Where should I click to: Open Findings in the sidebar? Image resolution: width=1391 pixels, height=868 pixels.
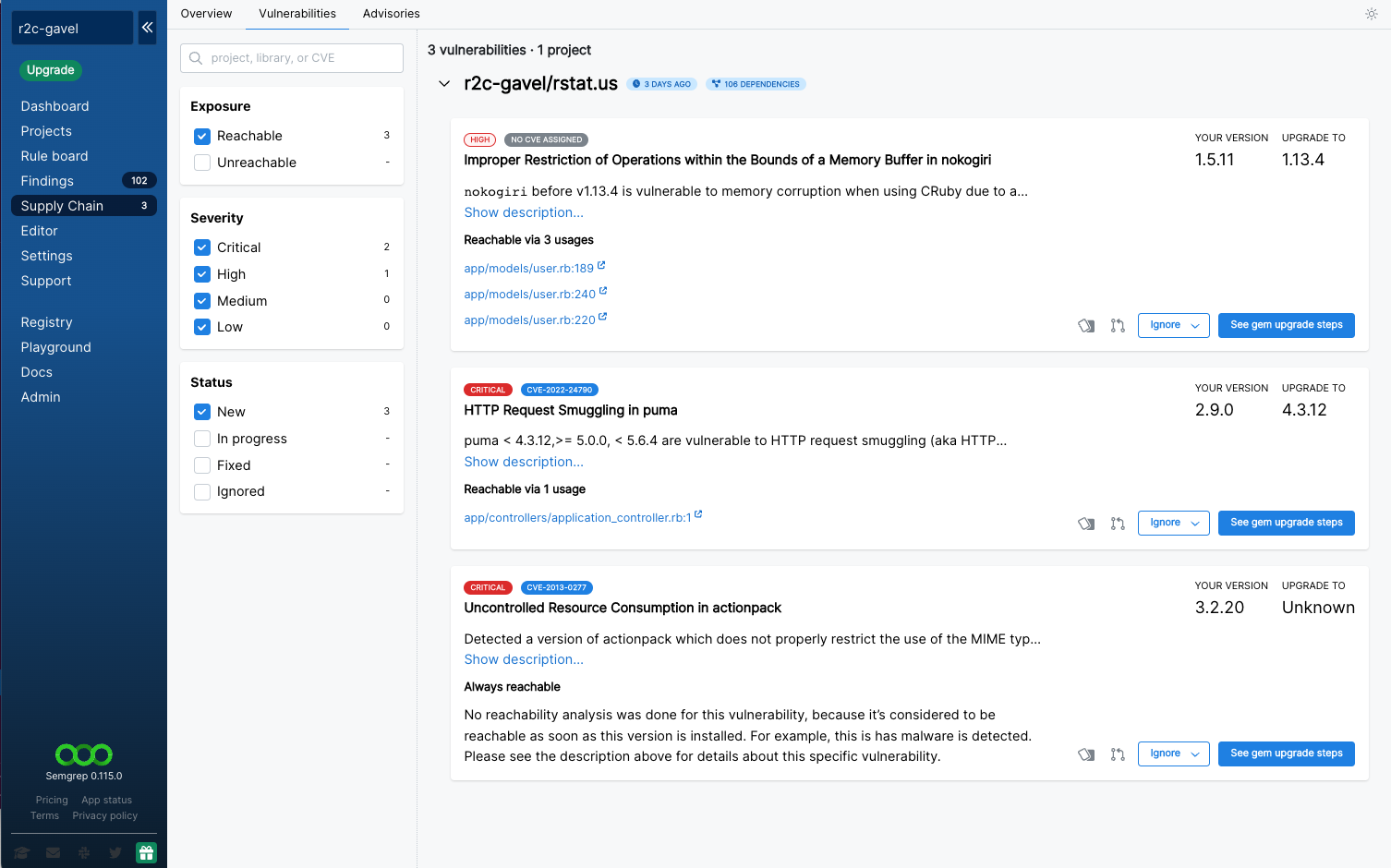point(47,181)
